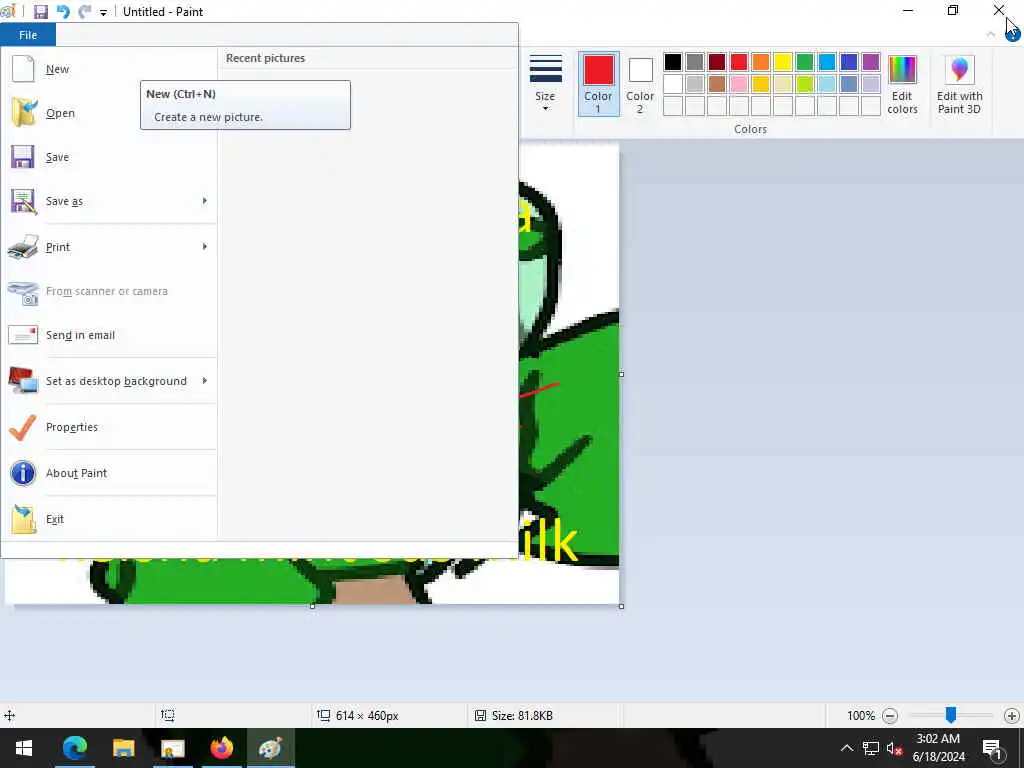Viewport: 1024px width, 768px height.
Task: Choose Properties menu entry
Action: 110,427
